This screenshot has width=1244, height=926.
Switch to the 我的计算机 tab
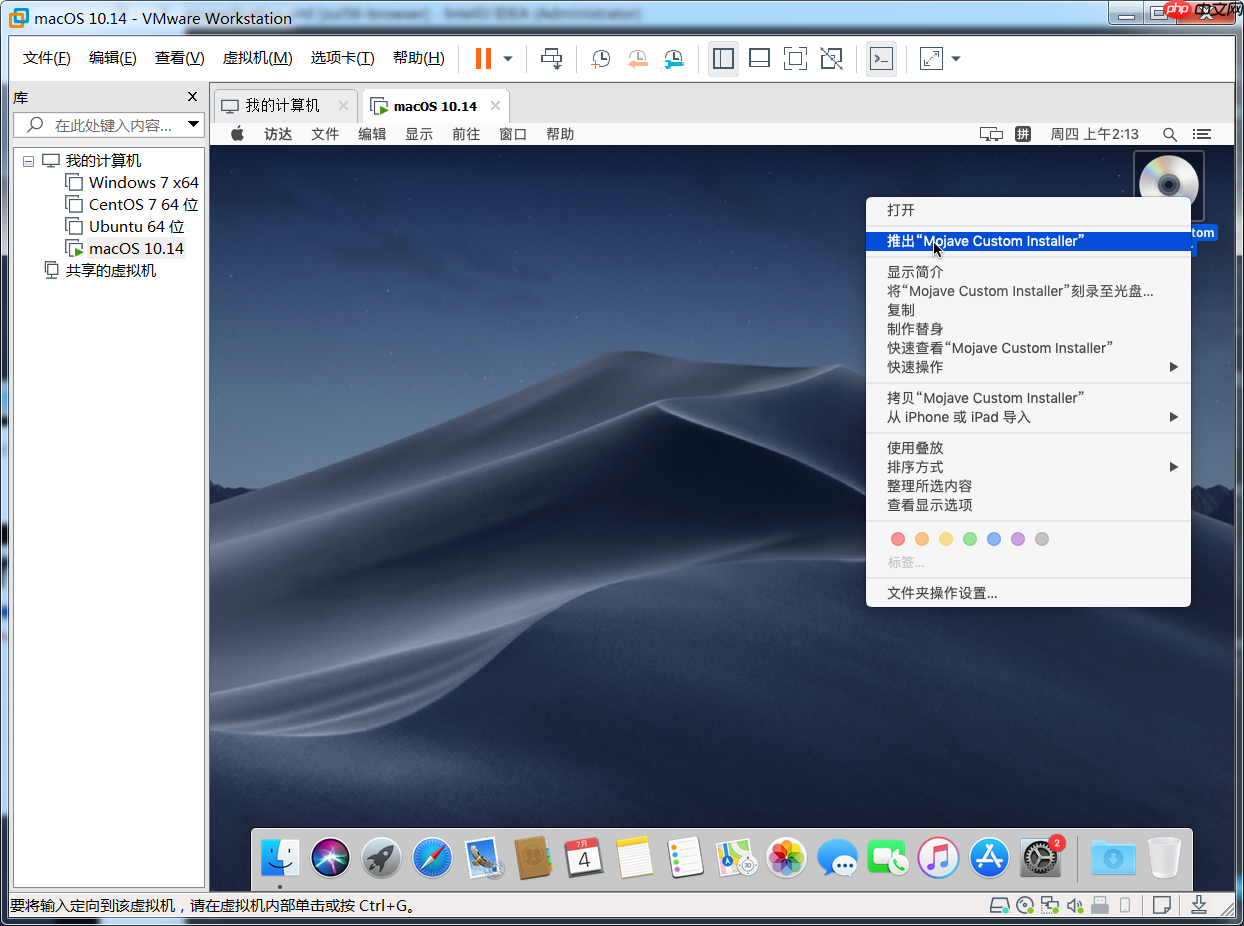[283, 105]
